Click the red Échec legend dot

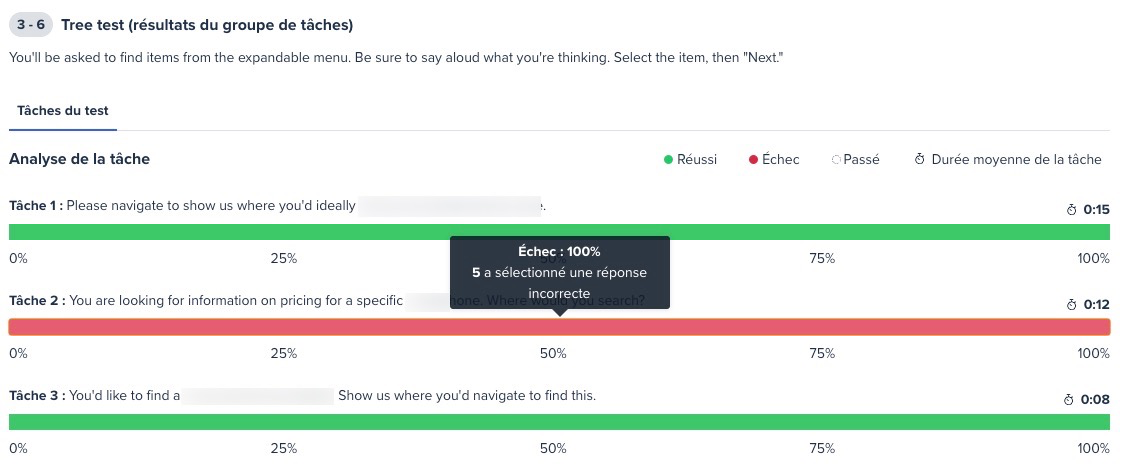coord(753,160)
